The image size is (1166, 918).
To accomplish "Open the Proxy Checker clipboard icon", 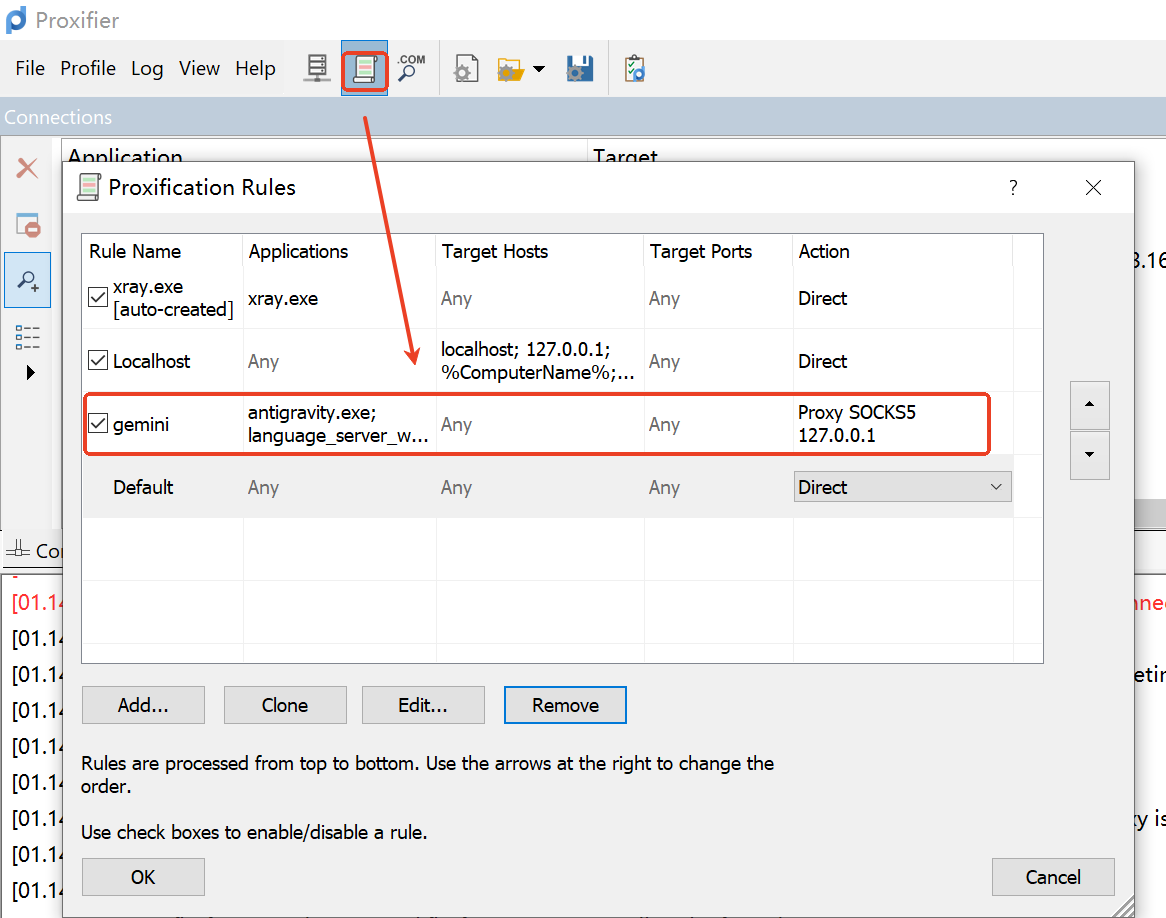I will pos(634,69).
